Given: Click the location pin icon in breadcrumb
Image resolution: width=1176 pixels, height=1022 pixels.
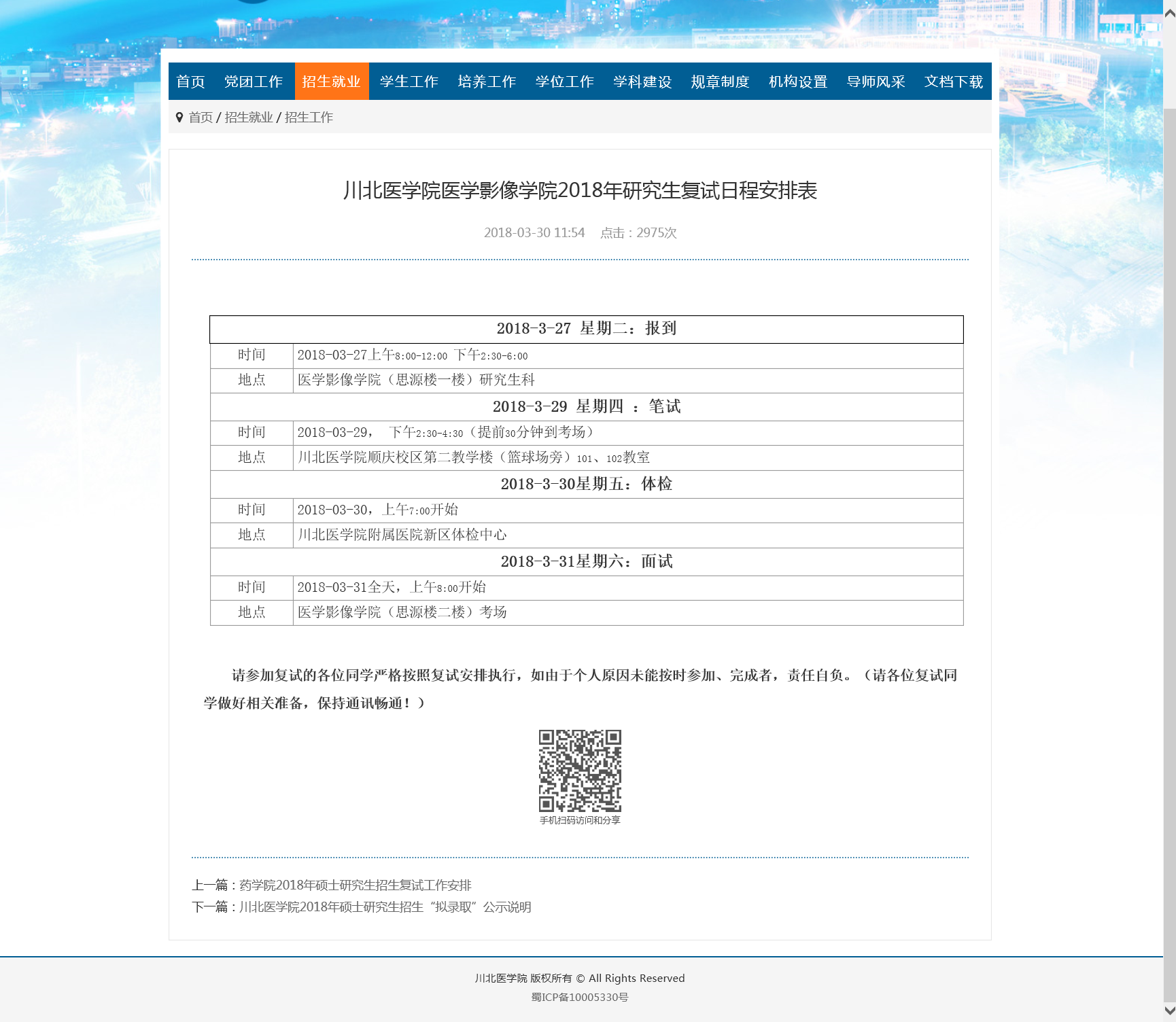Looking at the screenshot, I should [x=179, y=117].
